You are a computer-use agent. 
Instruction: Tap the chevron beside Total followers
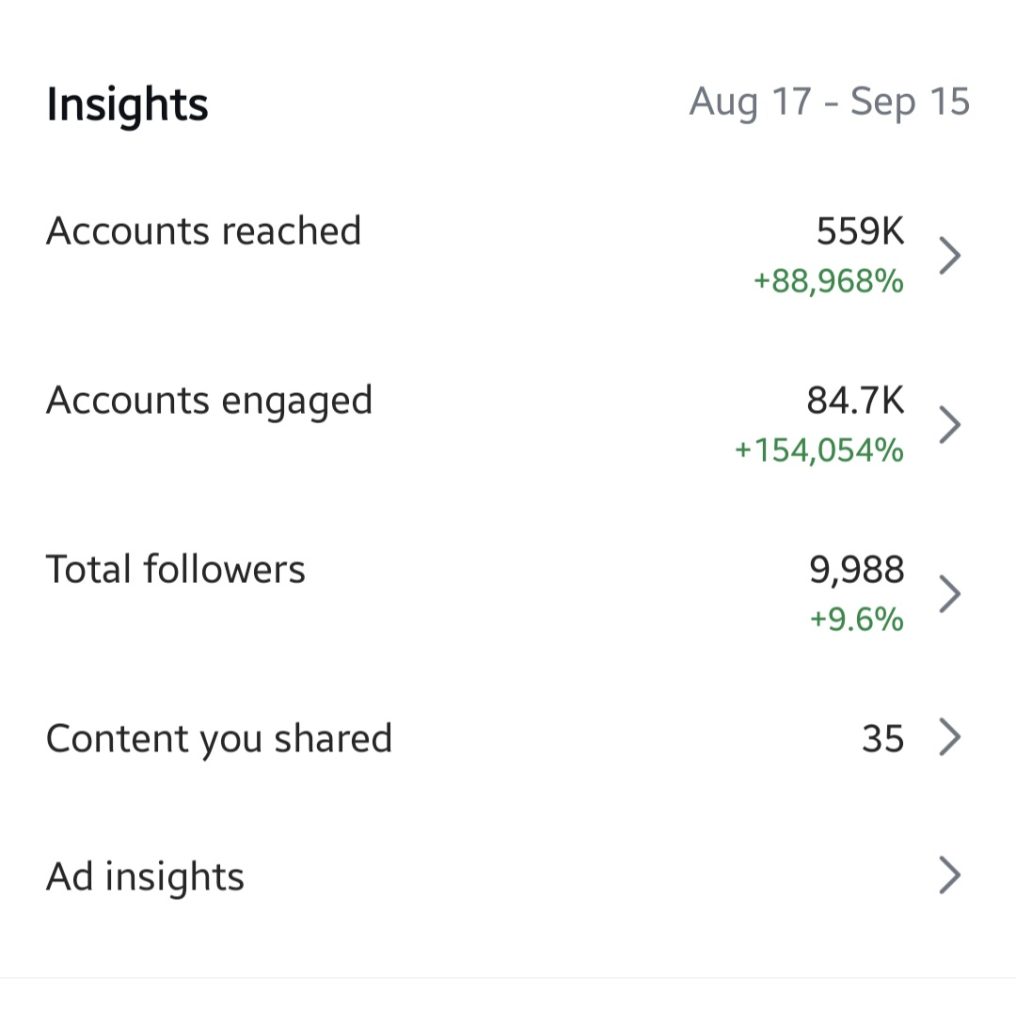coord(950,594)
